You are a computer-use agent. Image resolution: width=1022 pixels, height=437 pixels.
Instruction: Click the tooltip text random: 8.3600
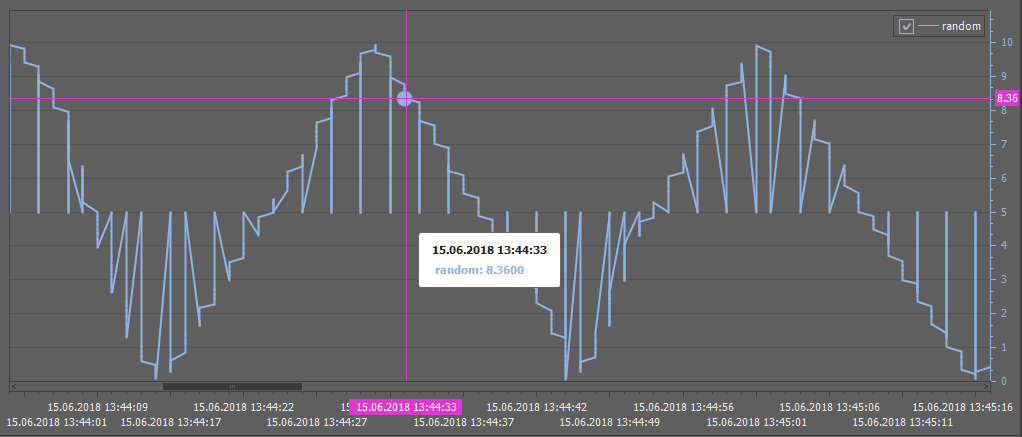pos(479,270)
